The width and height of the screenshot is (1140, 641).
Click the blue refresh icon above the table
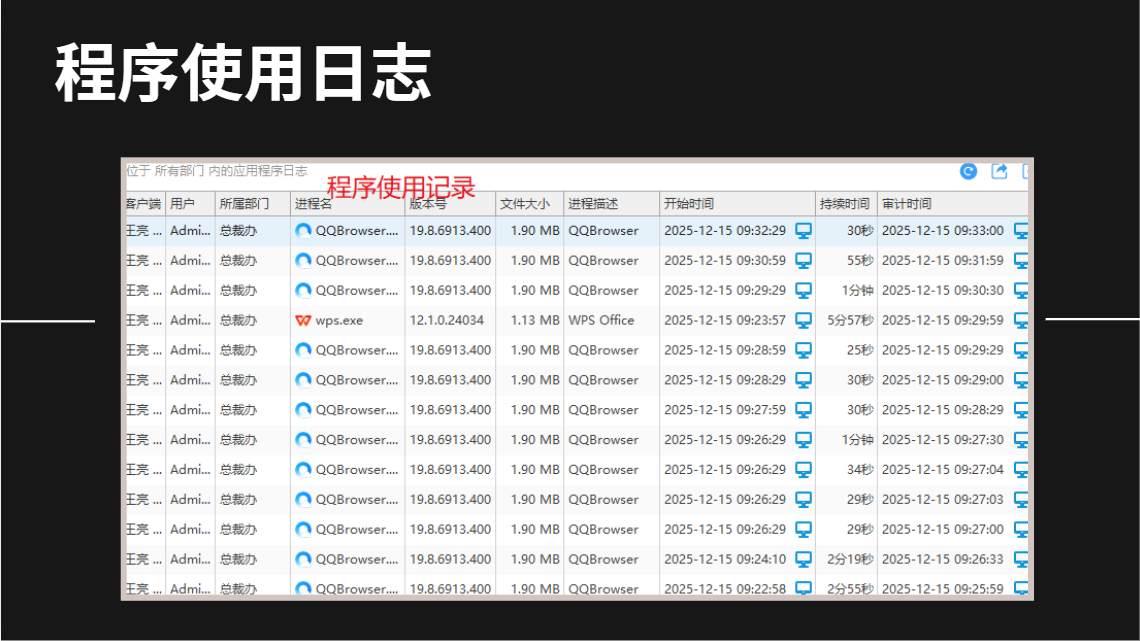pyautogui.click(x=968, y=172)
